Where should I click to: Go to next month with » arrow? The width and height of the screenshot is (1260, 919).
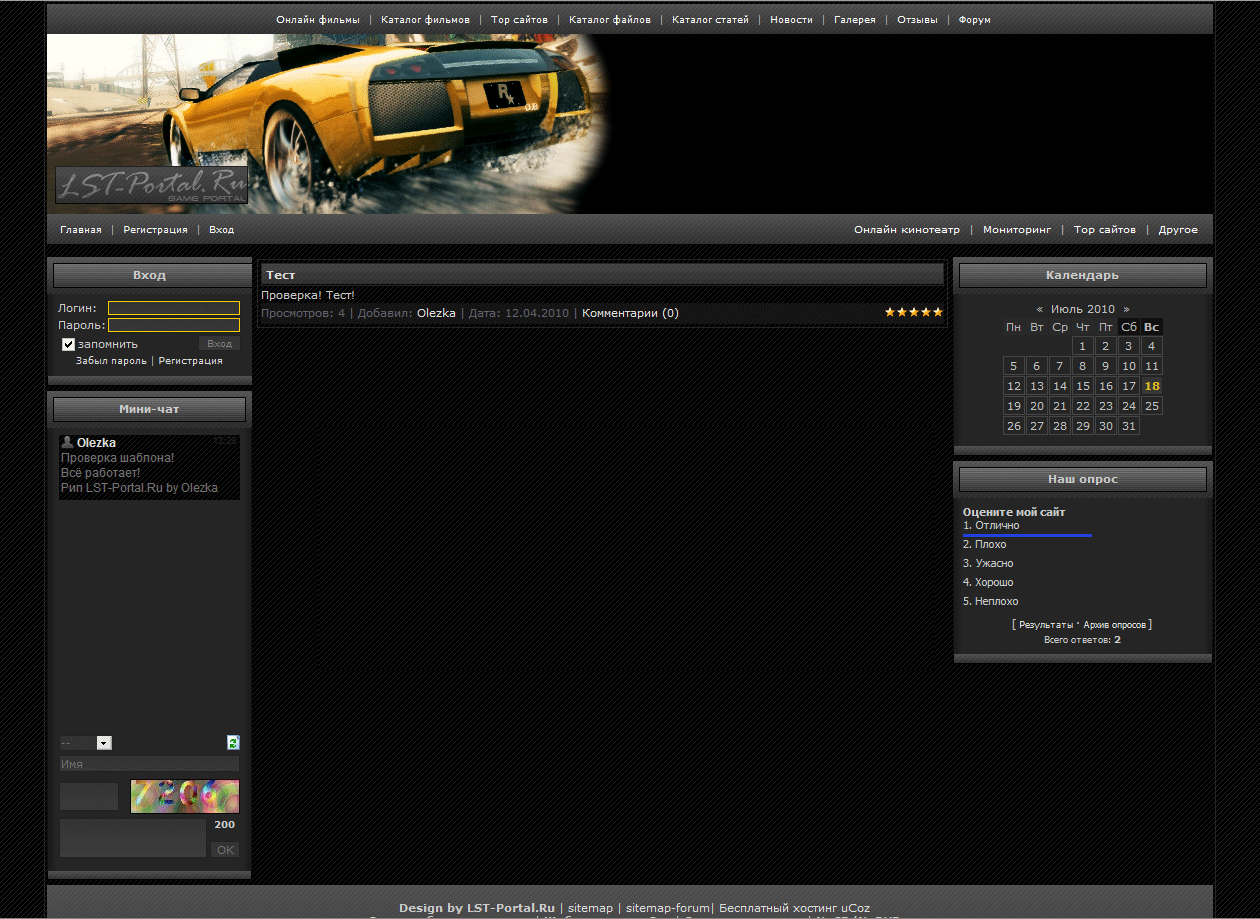coord(1126,310)
